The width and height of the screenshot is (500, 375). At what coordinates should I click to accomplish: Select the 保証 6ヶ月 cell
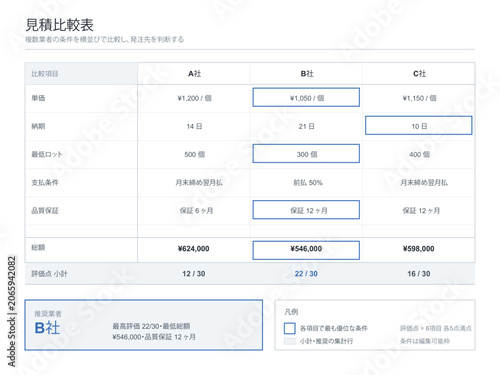coord(194,211)
